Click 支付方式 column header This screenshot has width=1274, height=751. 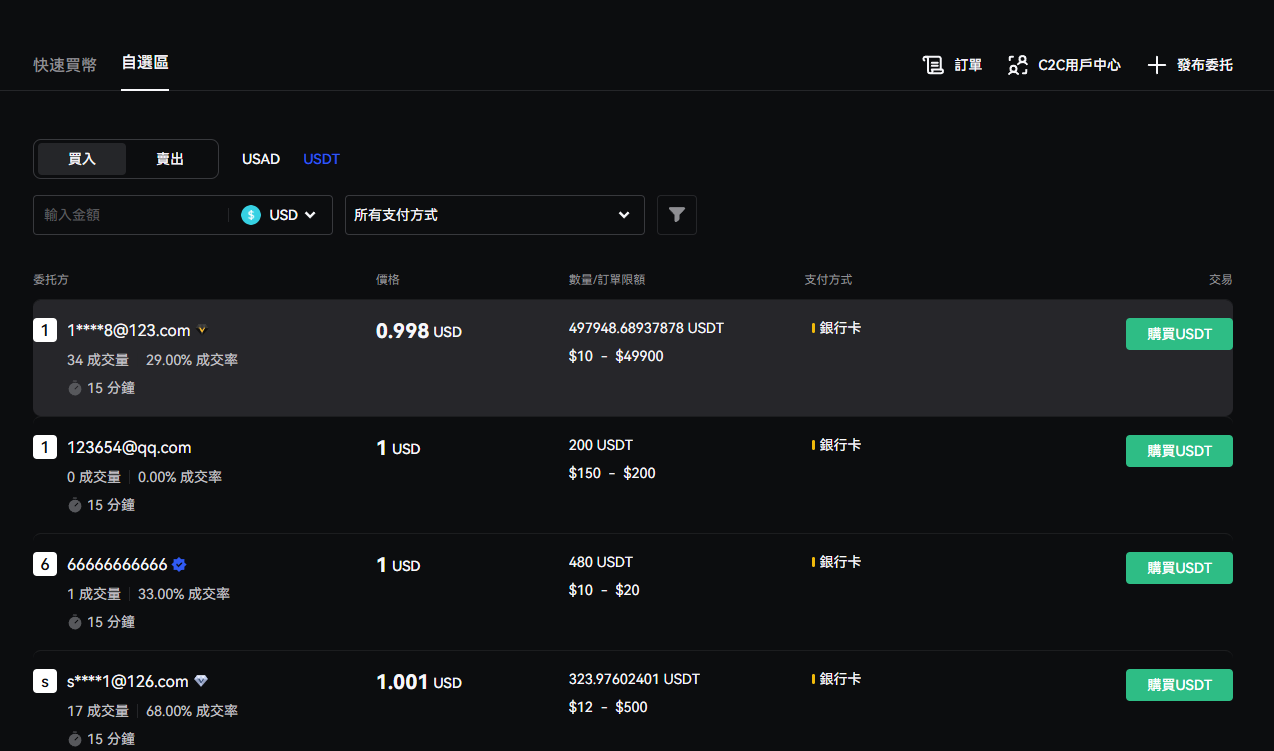pos(828,280)
